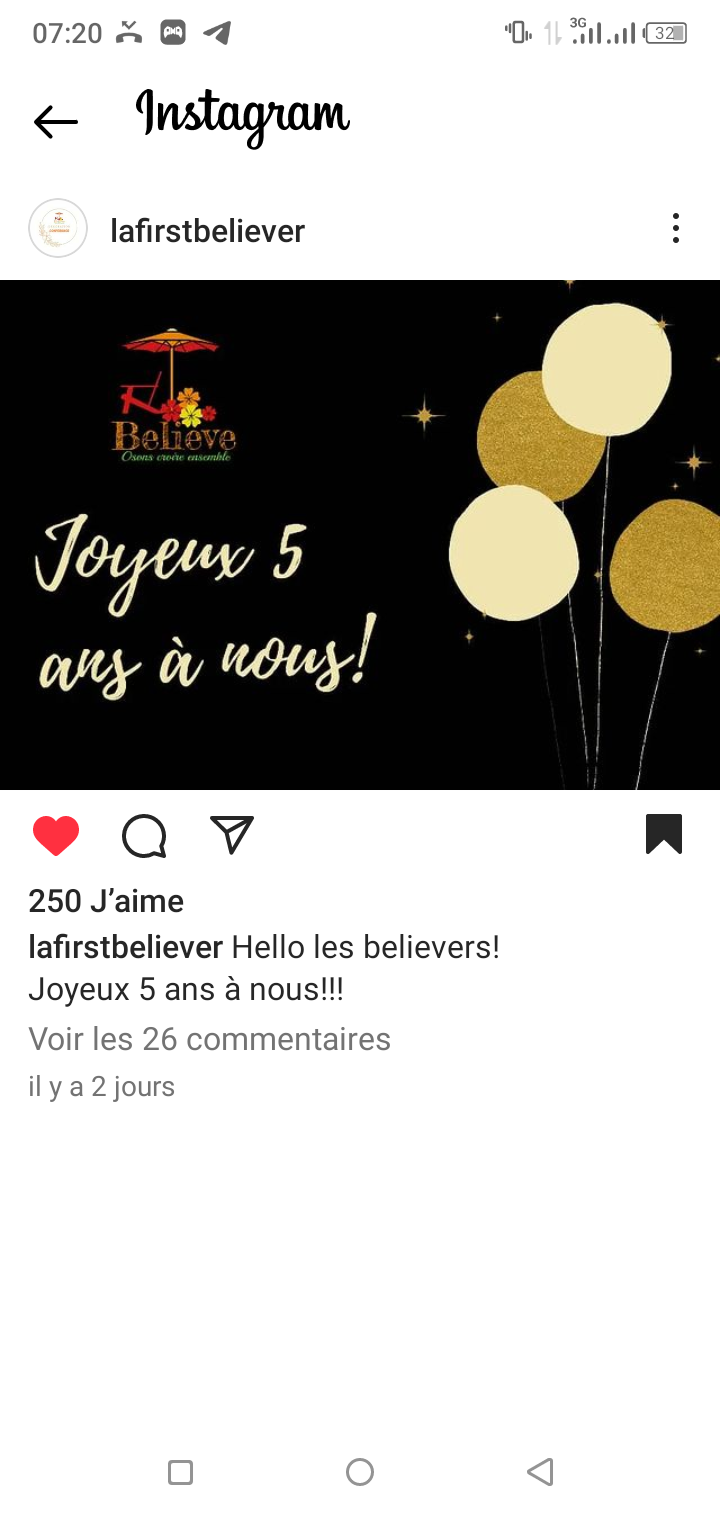Screen dimensions: 720x1520
Task: View the 250 J'aime likes list
Action: [106, 901]
